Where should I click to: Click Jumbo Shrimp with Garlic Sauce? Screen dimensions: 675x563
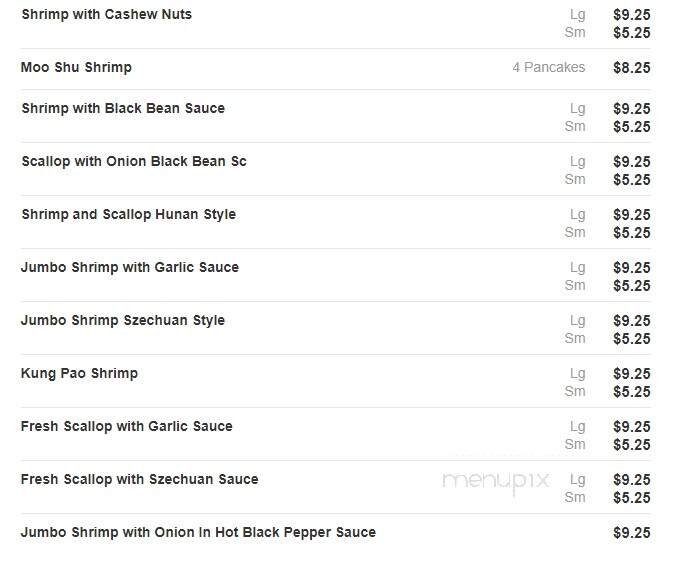tap(130, 267)
